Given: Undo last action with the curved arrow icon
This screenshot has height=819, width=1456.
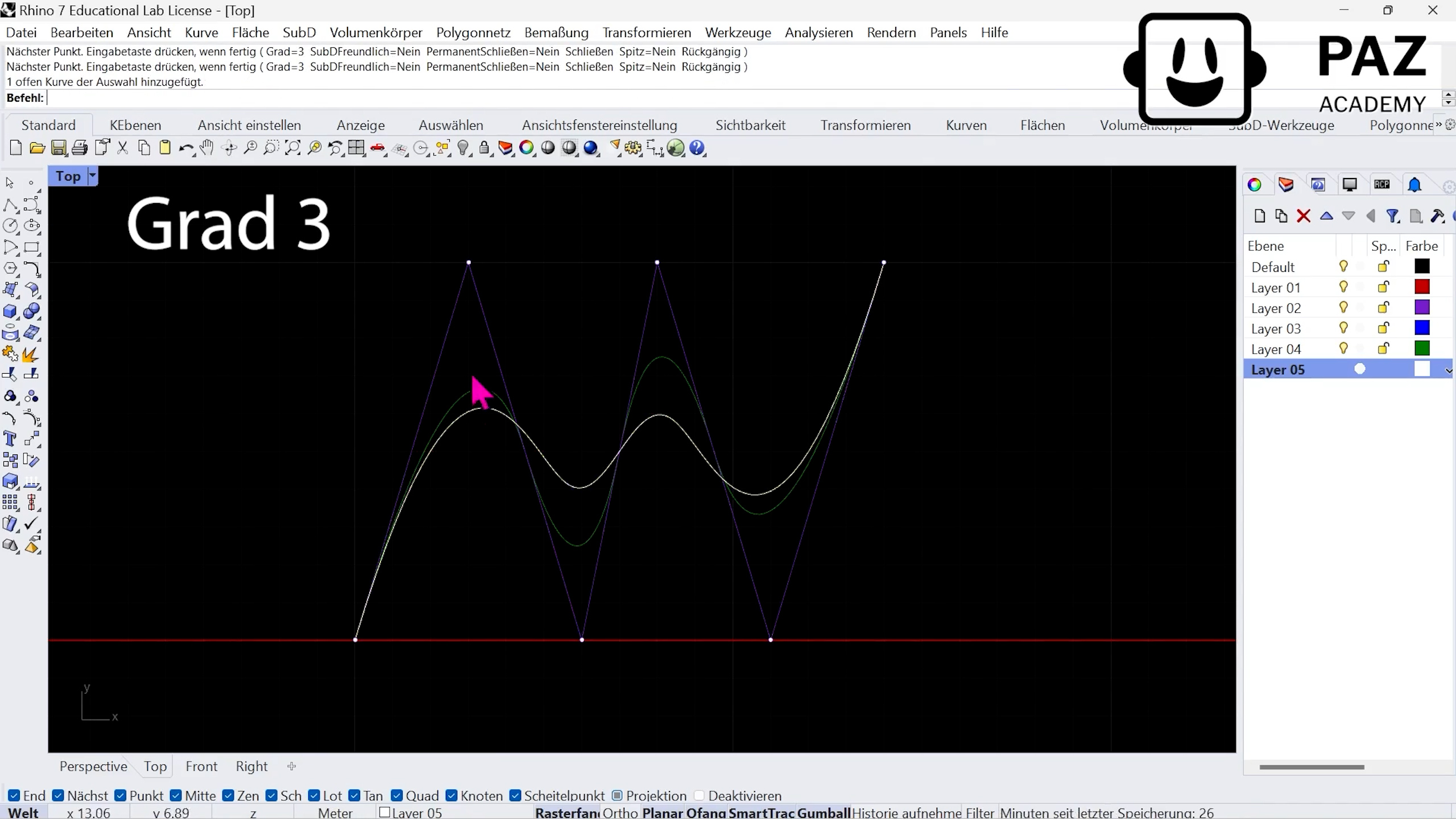Looking at the screenshot, I should tap(186, 148).
